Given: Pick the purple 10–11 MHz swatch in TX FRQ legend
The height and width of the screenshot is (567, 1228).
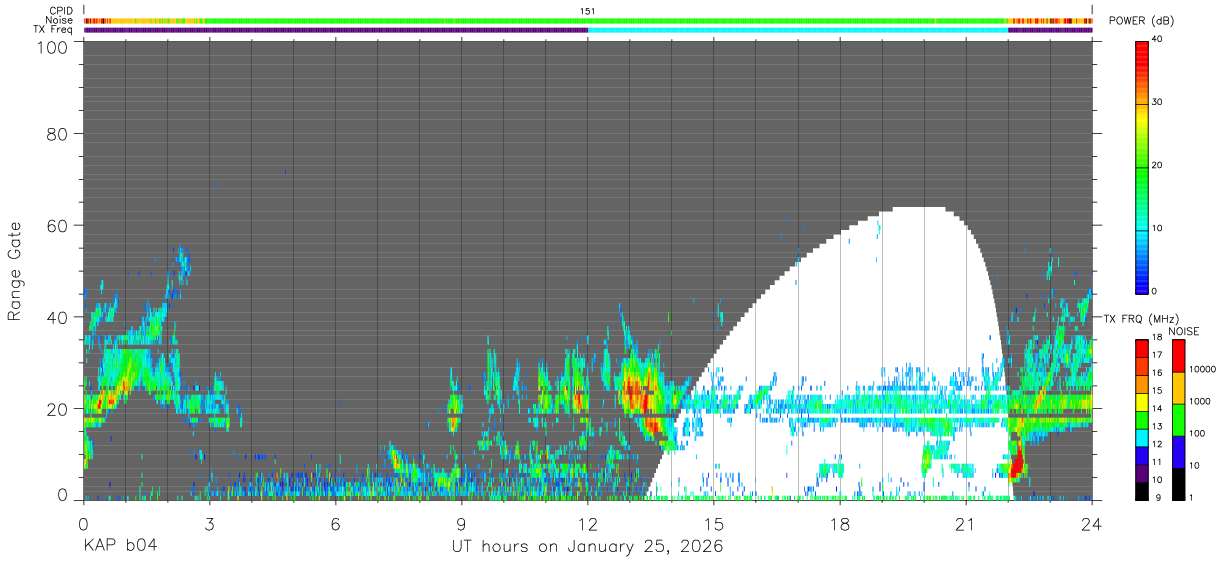Looking at the screenshot, I should (1143, 473).
